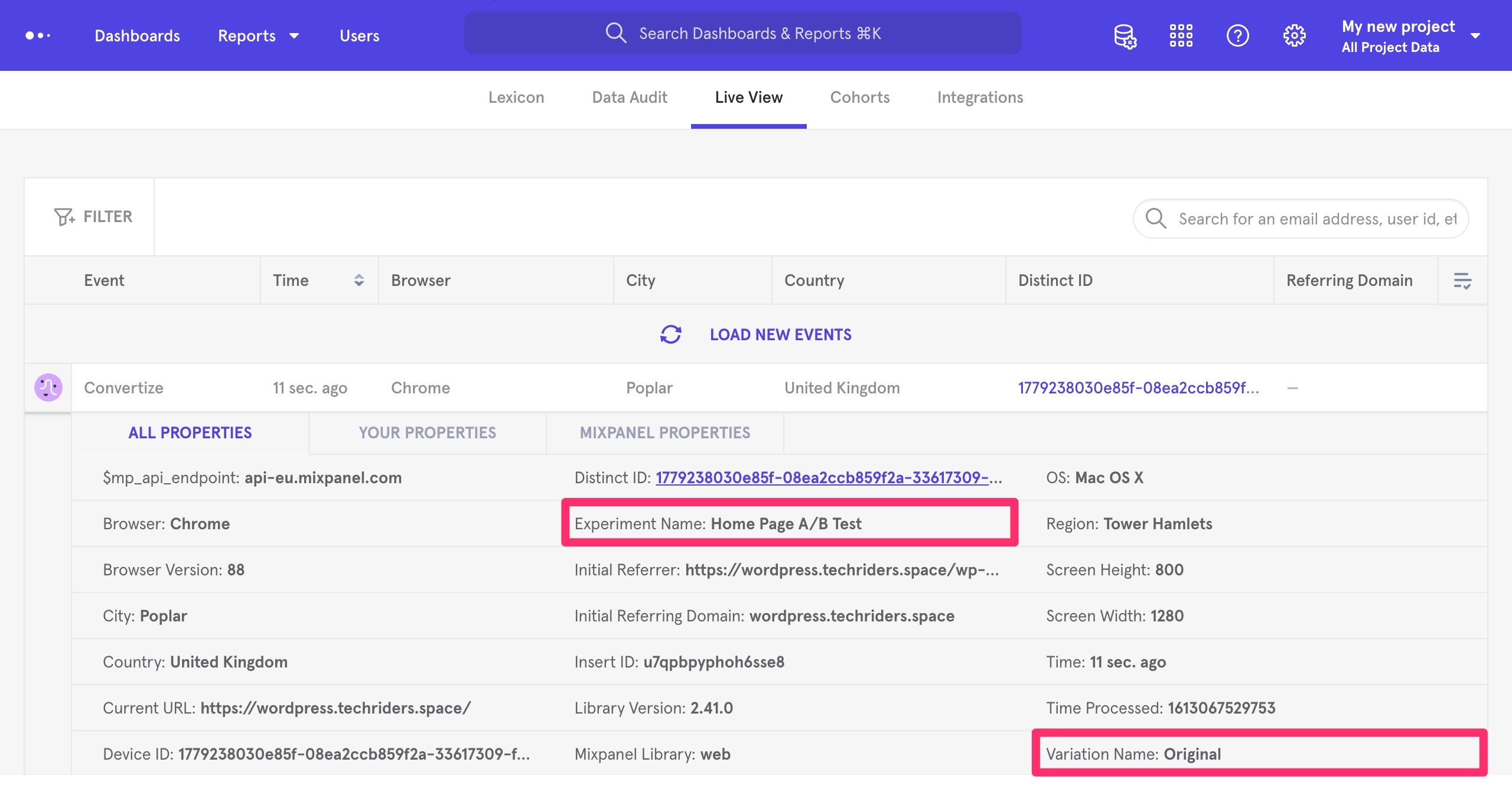
Task: Switch to the Lexicon tab
Action: coord(516,97)
